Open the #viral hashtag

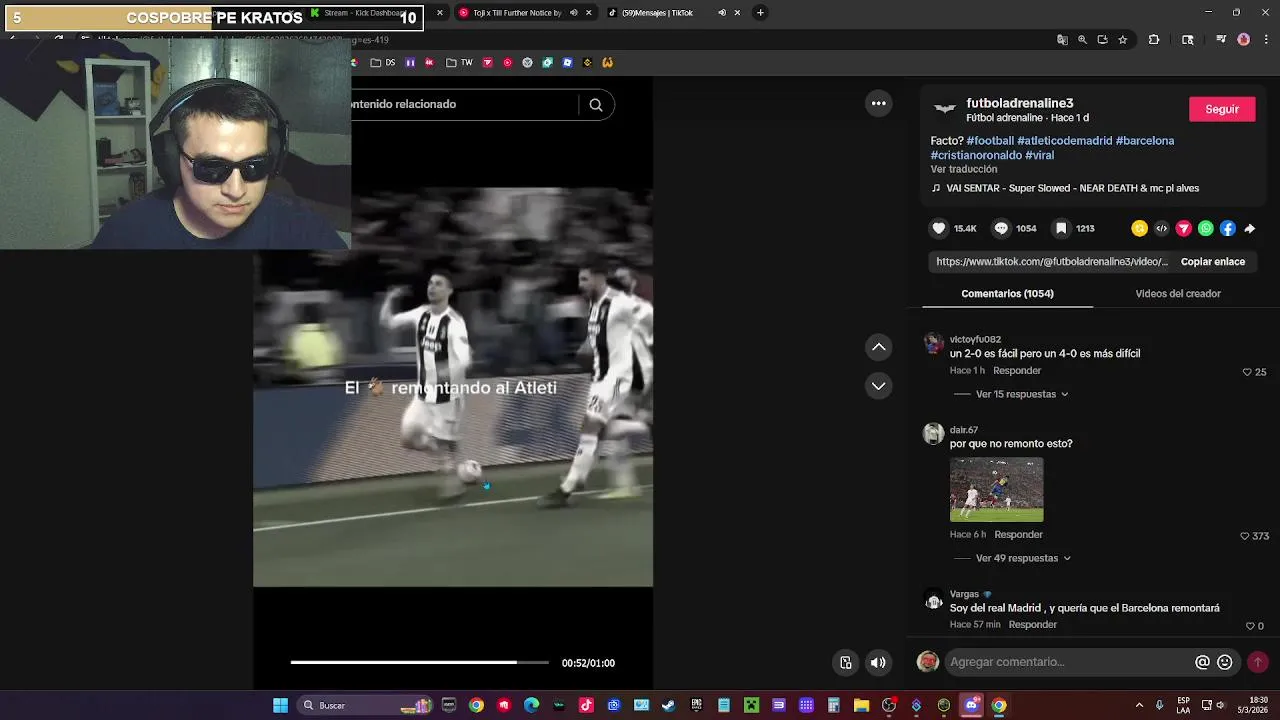1039,155
